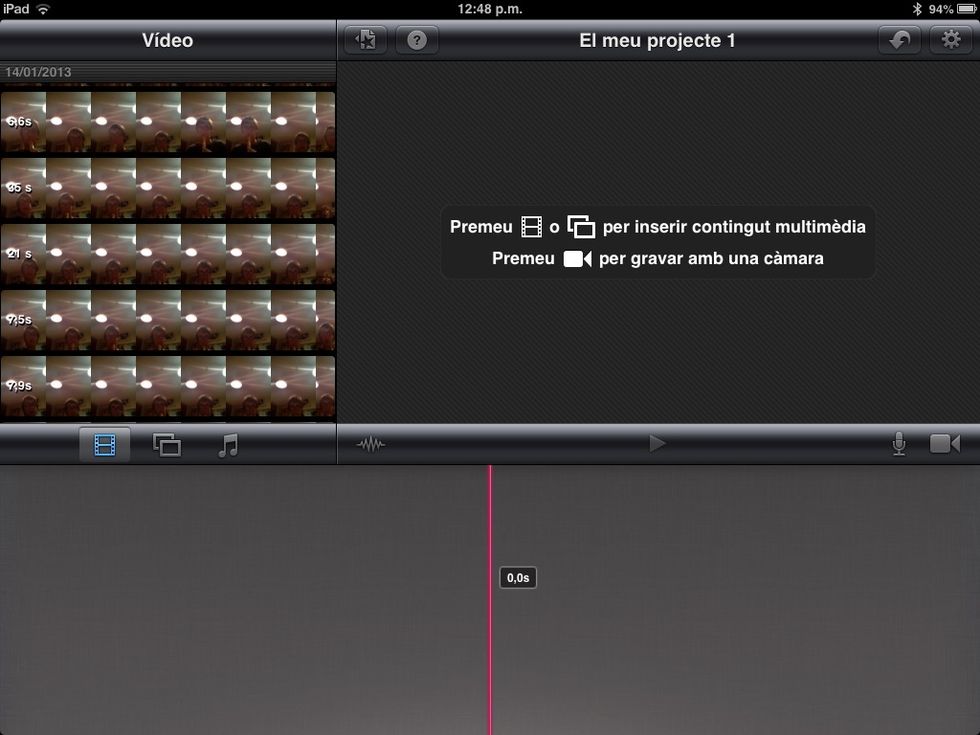Select the 7,5s video clip
The height and width of the screenshot is (735, 980).
[168, 320]
